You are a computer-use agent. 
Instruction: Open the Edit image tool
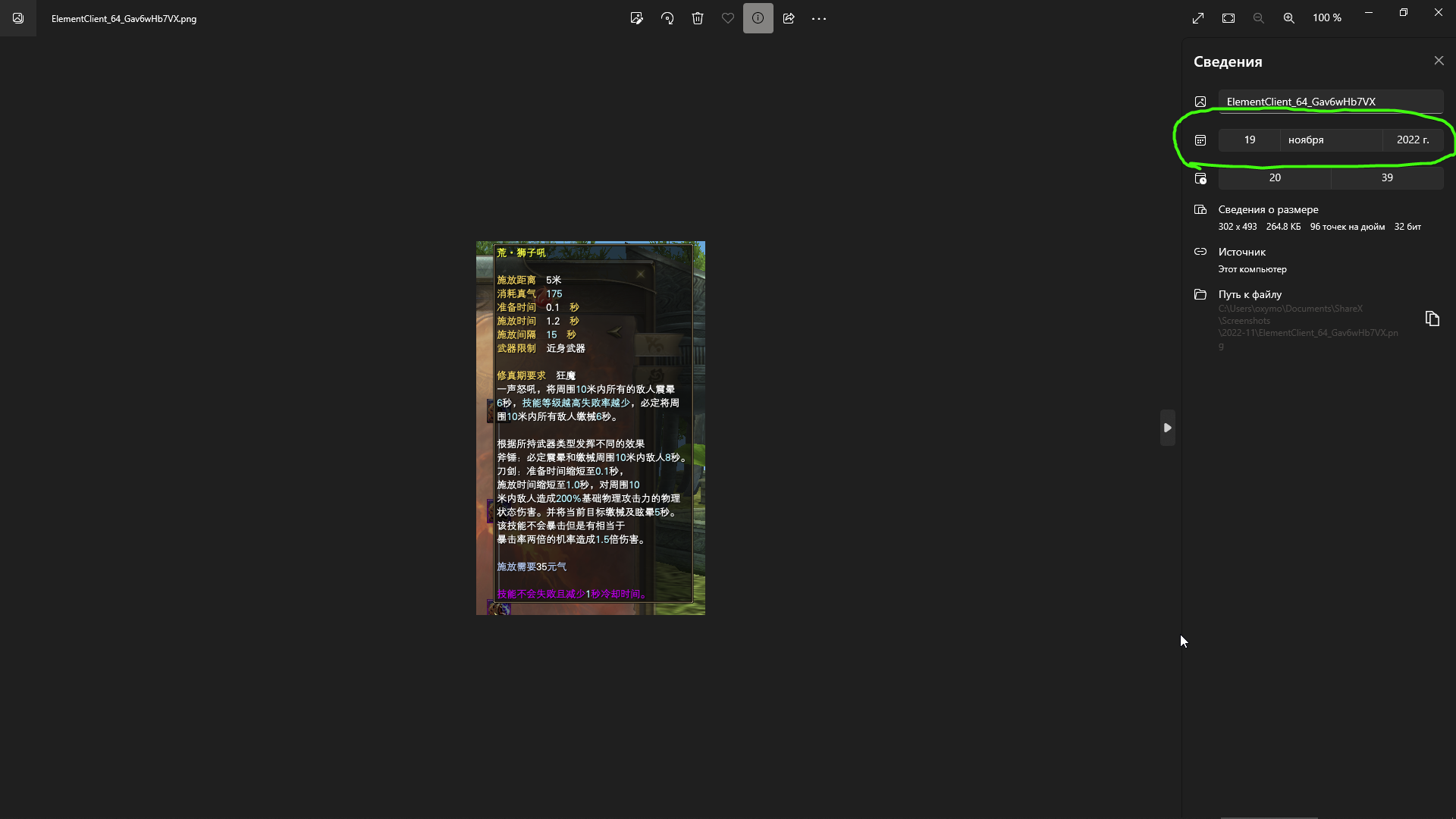click(637, 18)
